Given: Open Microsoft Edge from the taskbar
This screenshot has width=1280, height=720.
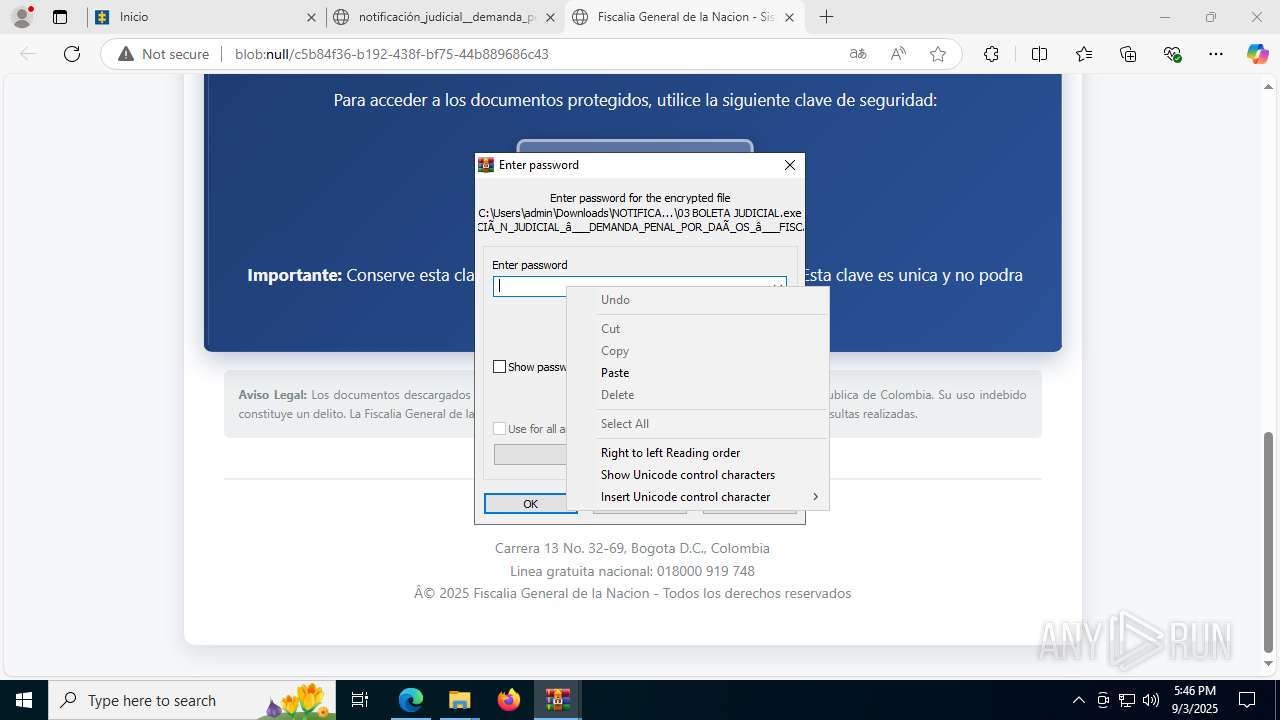Looking at the screenshot, I should click(411, 700).
